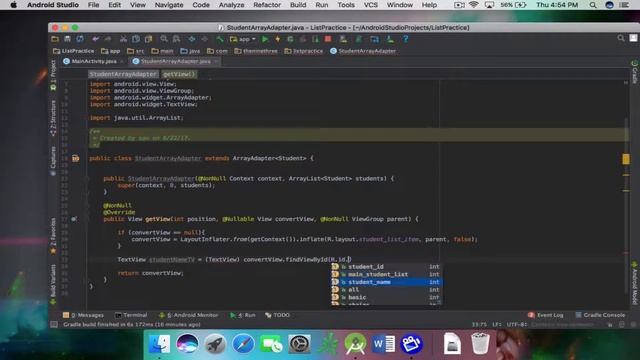The width and height of the screenshot is (640, 360).
Task: Close the MainActivity.java tab
Action: [x=122, y=62]
